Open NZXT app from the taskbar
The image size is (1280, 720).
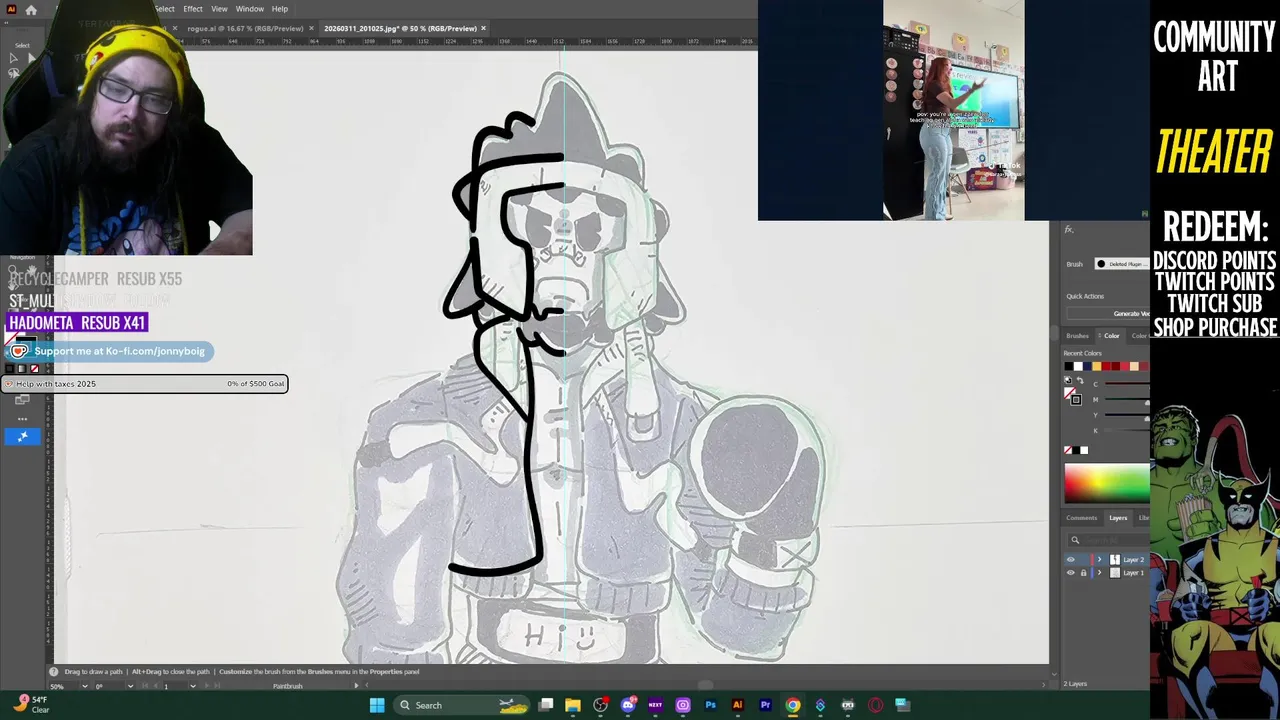(x=655, y=705)
